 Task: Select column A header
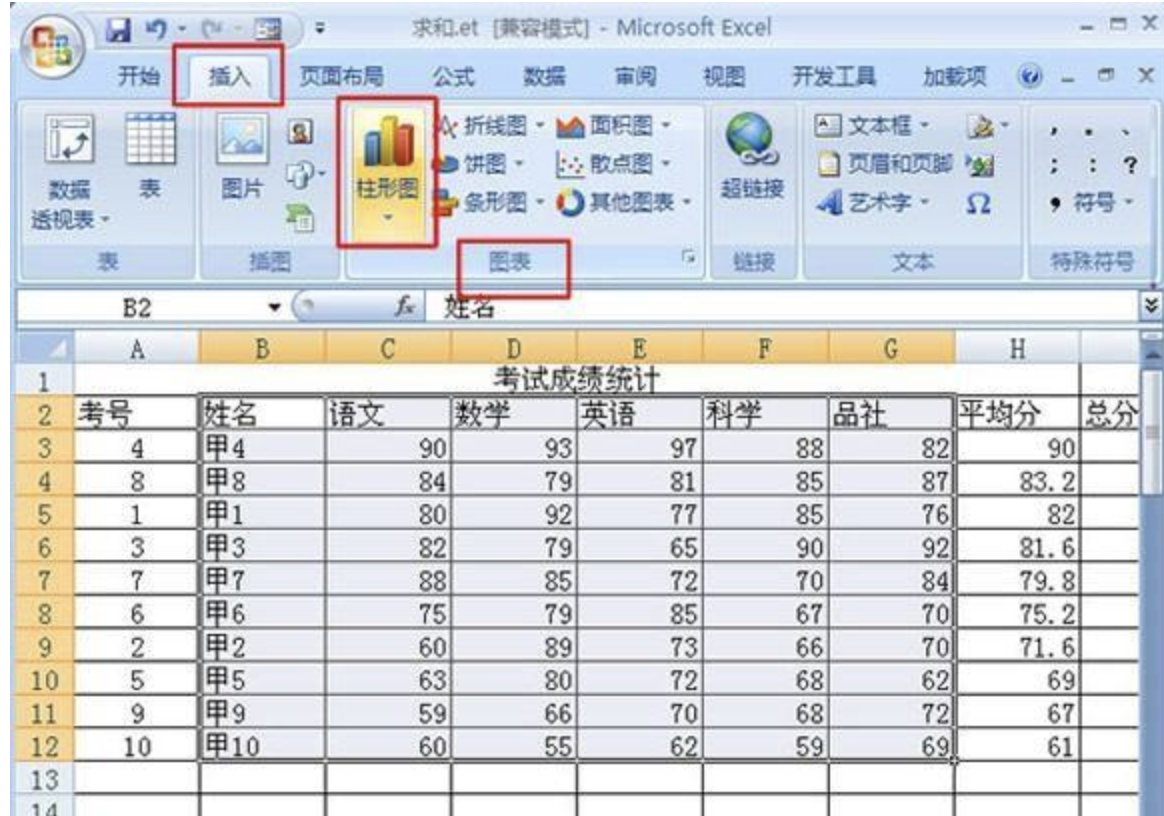pyautogui.click(x=137, y=349)
